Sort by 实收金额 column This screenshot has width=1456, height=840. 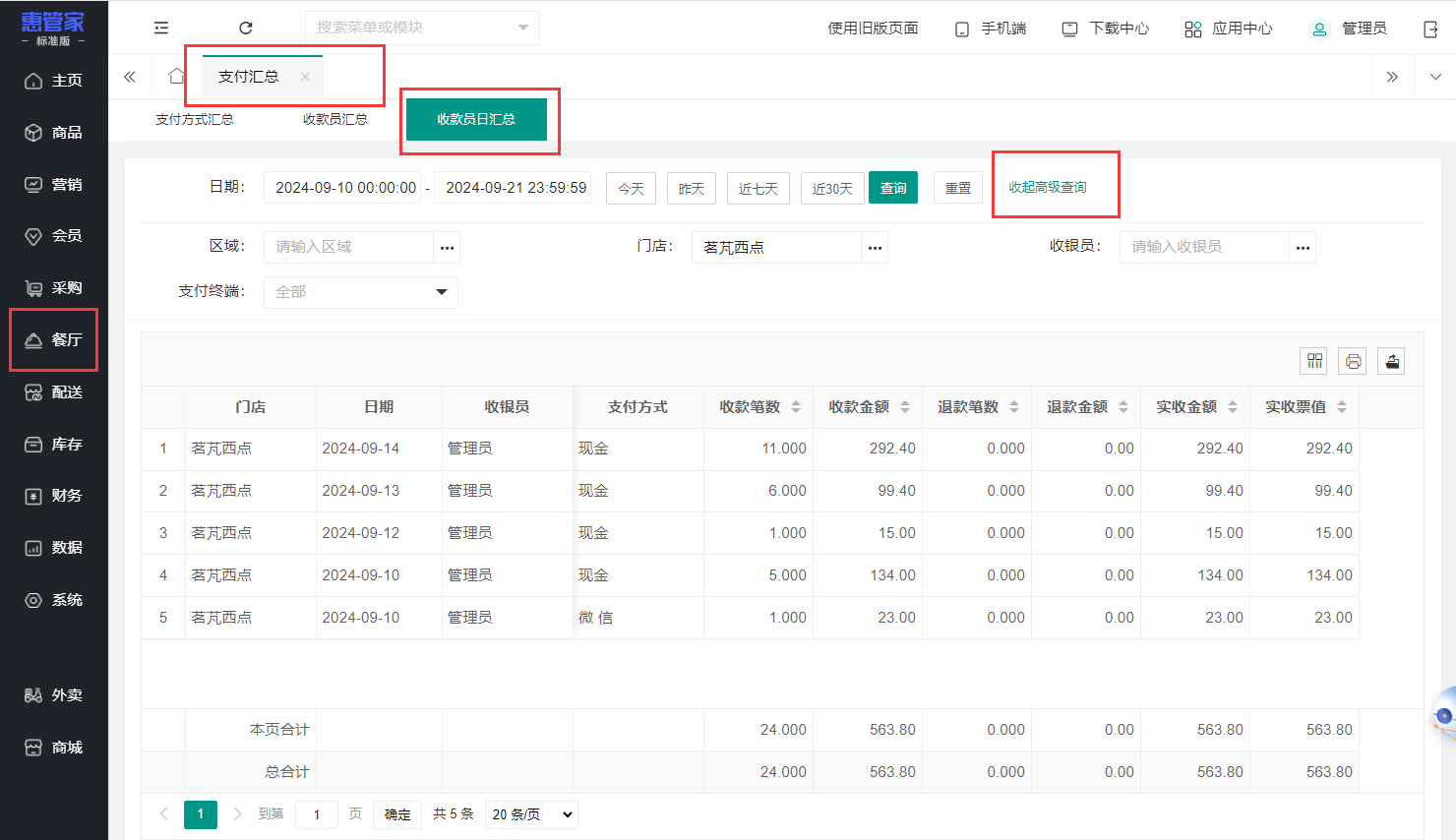click(x=1233, y=407)
